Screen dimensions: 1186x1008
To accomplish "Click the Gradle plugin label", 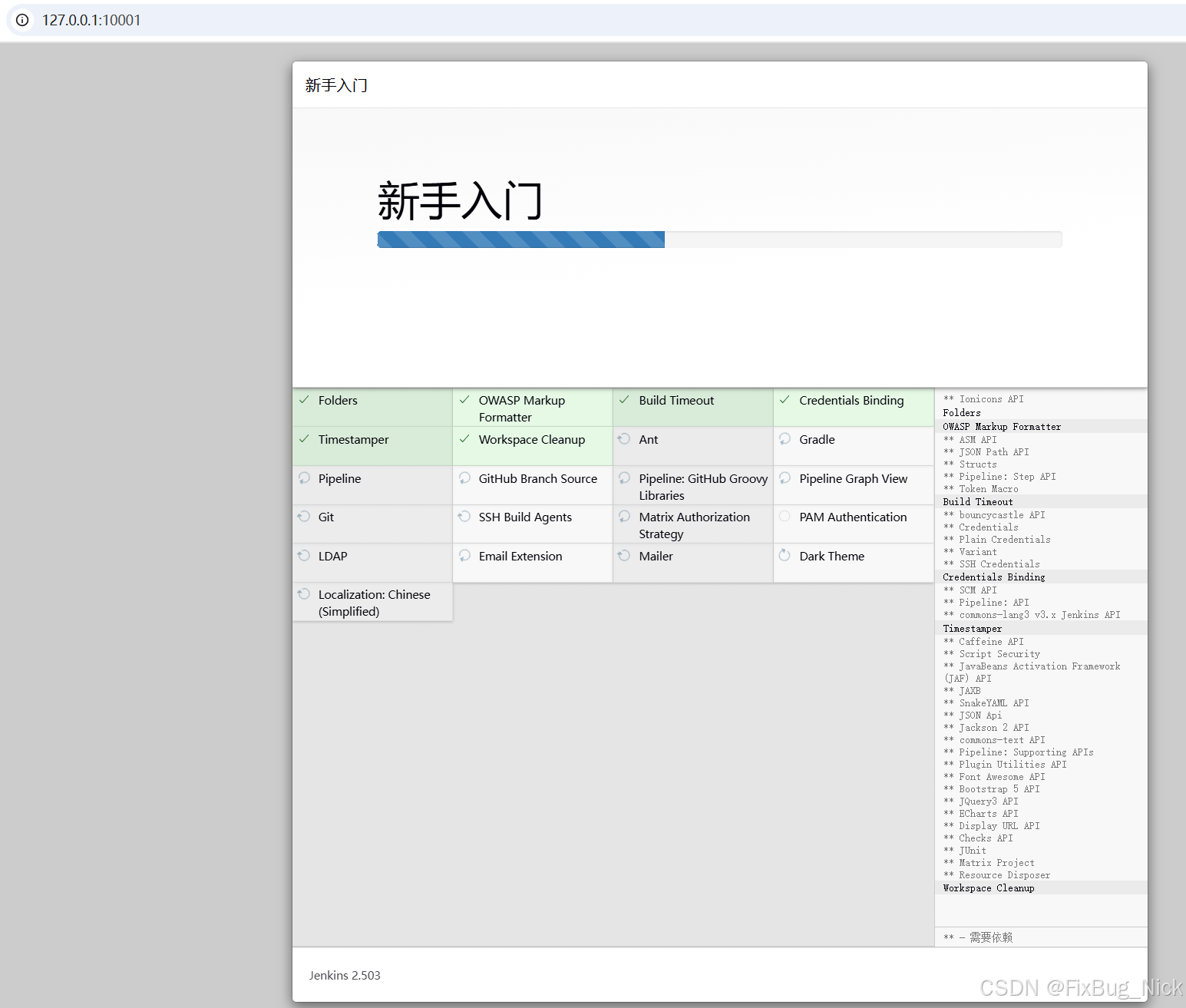I will (817, 439).
